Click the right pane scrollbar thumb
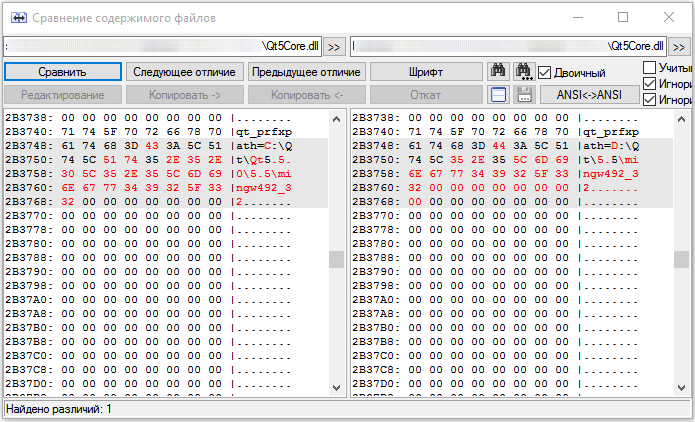This screenshot has width=695, height=422. 681,259
